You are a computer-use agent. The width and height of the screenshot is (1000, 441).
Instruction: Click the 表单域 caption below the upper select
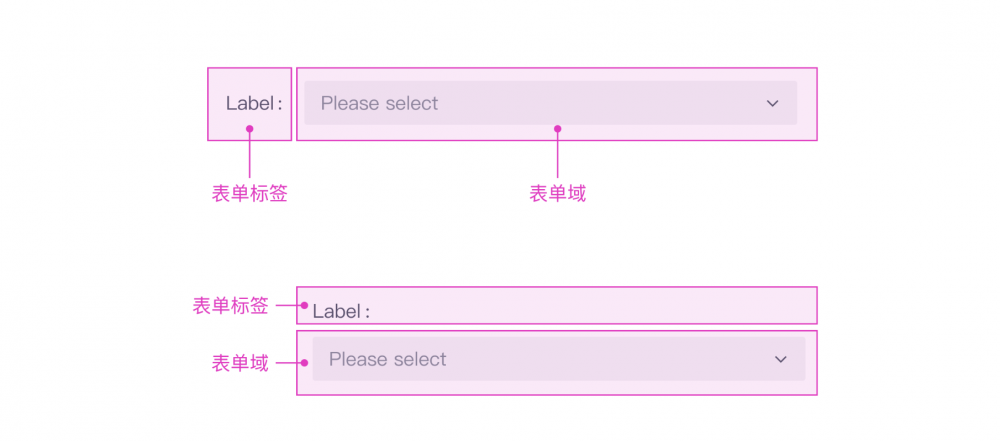pyautogui.click(x=557, y=194)
